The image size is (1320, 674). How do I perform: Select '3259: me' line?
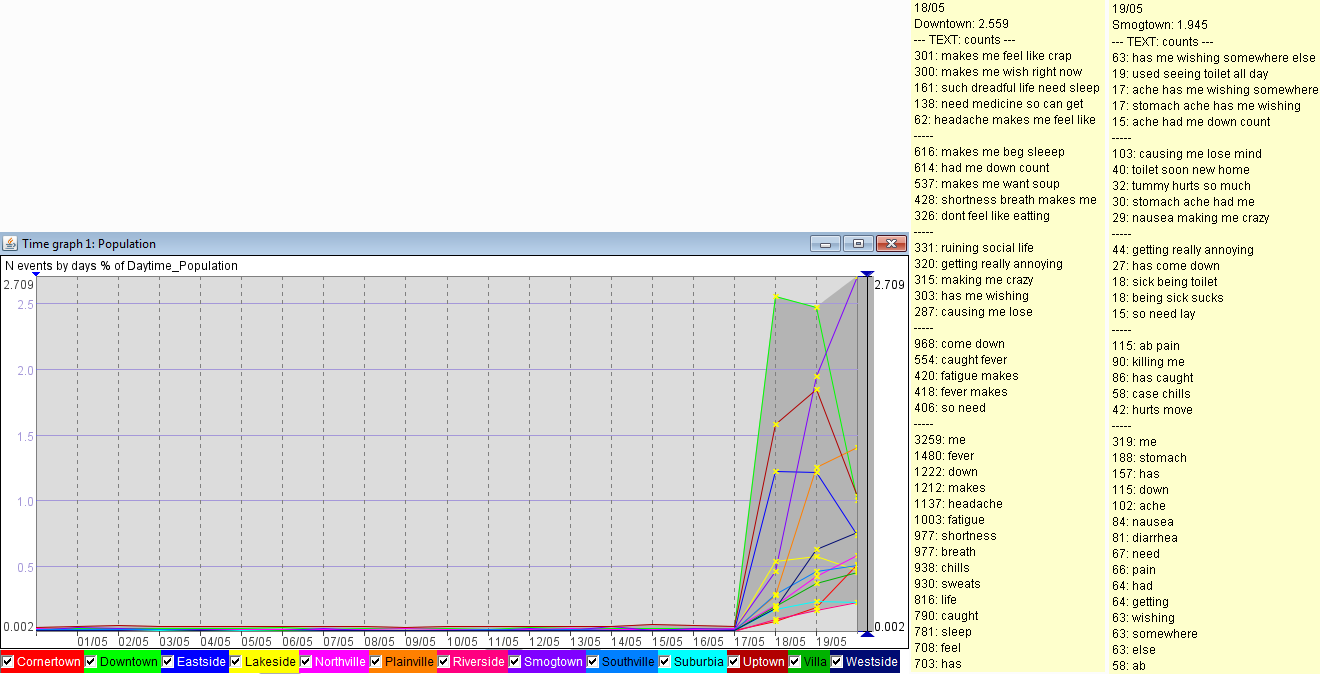938,440
